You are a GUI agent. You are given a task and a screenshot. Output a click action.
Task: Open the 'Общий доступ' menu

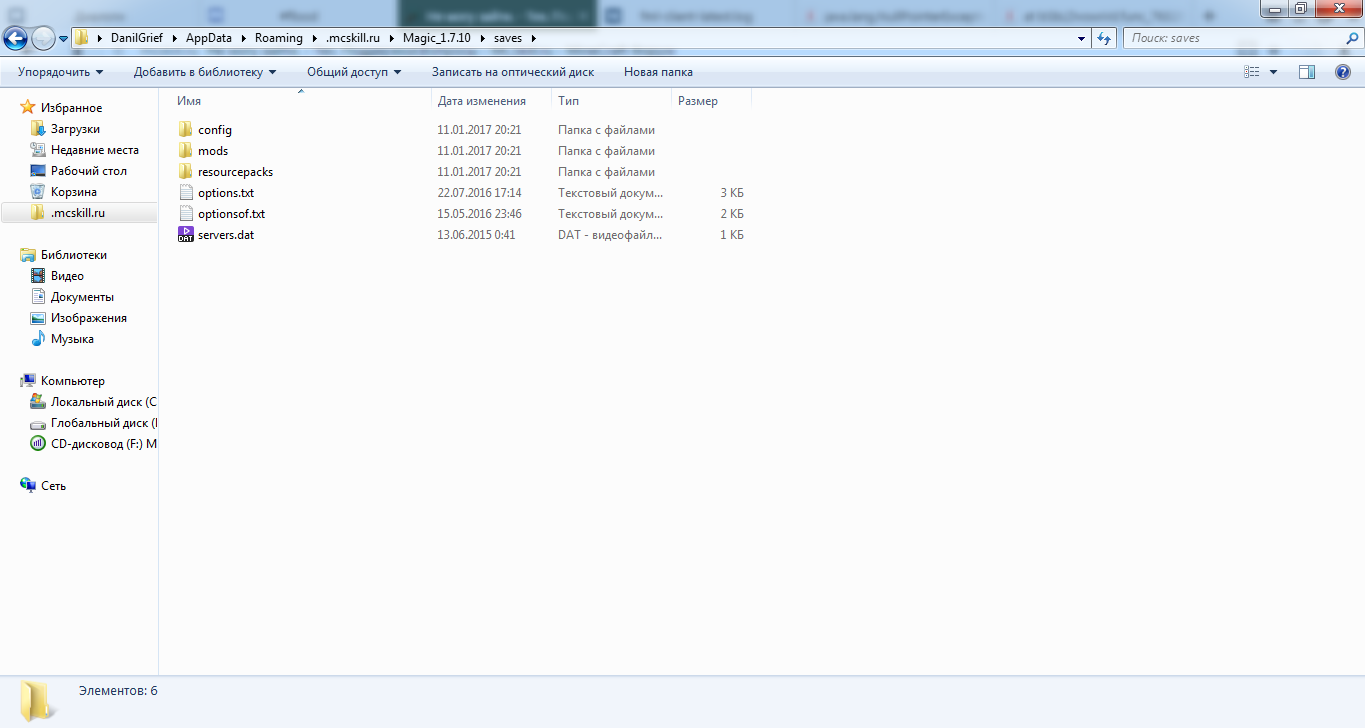(x=354, y=72)
